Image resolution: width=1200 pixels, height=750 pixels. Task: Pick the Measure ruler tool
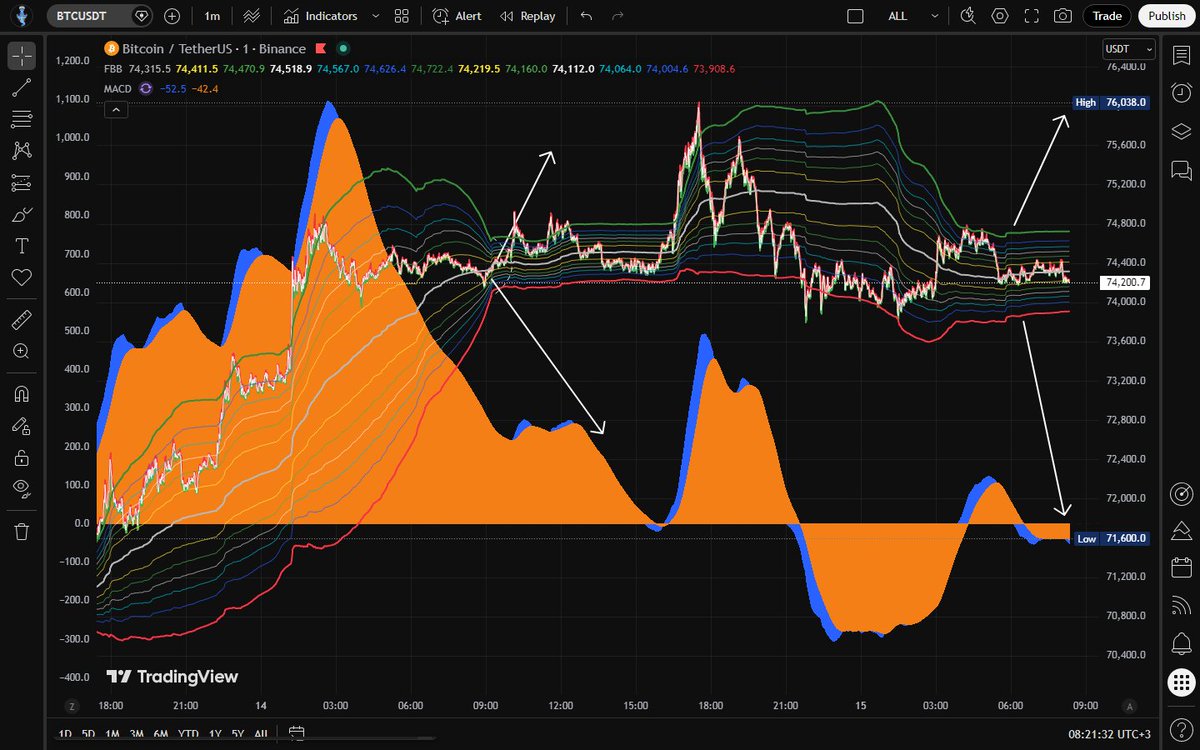21,321
